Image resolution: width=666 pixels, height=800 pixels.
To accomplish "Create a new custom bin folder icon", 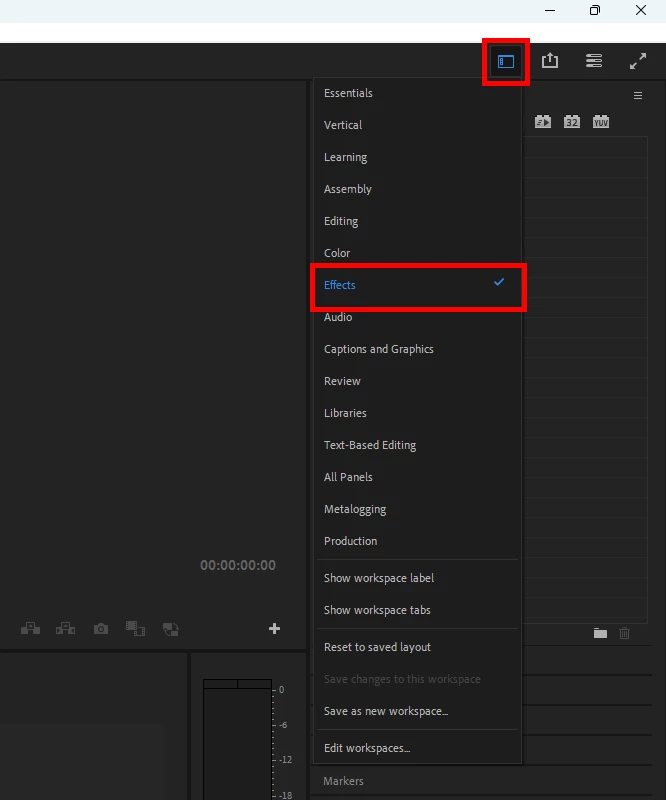I will pos(600,633).
